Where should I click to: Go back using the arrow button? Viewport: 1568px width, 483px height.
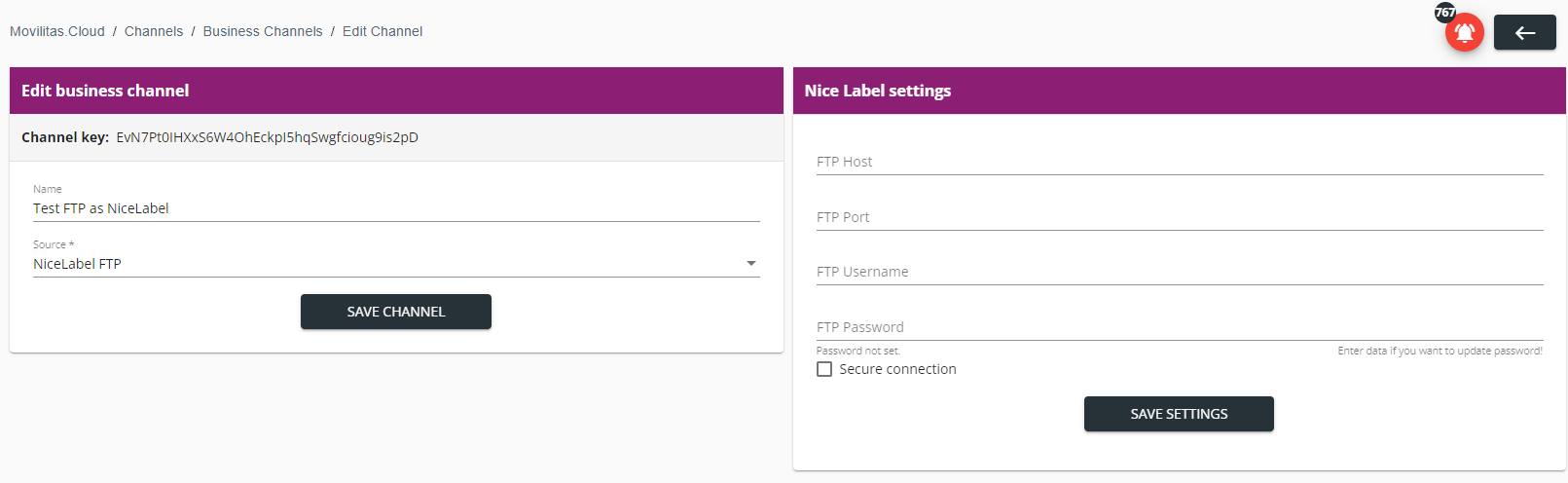coord(1524,33)
